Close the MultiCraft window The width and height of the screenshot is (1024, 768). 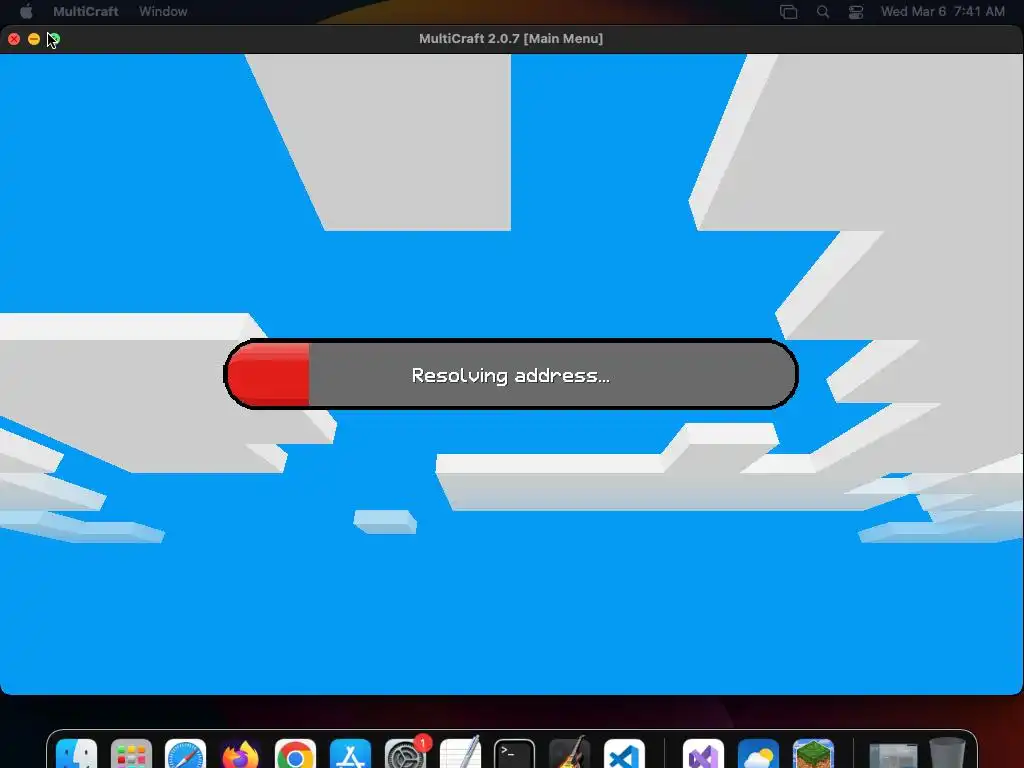click(14, 39)
